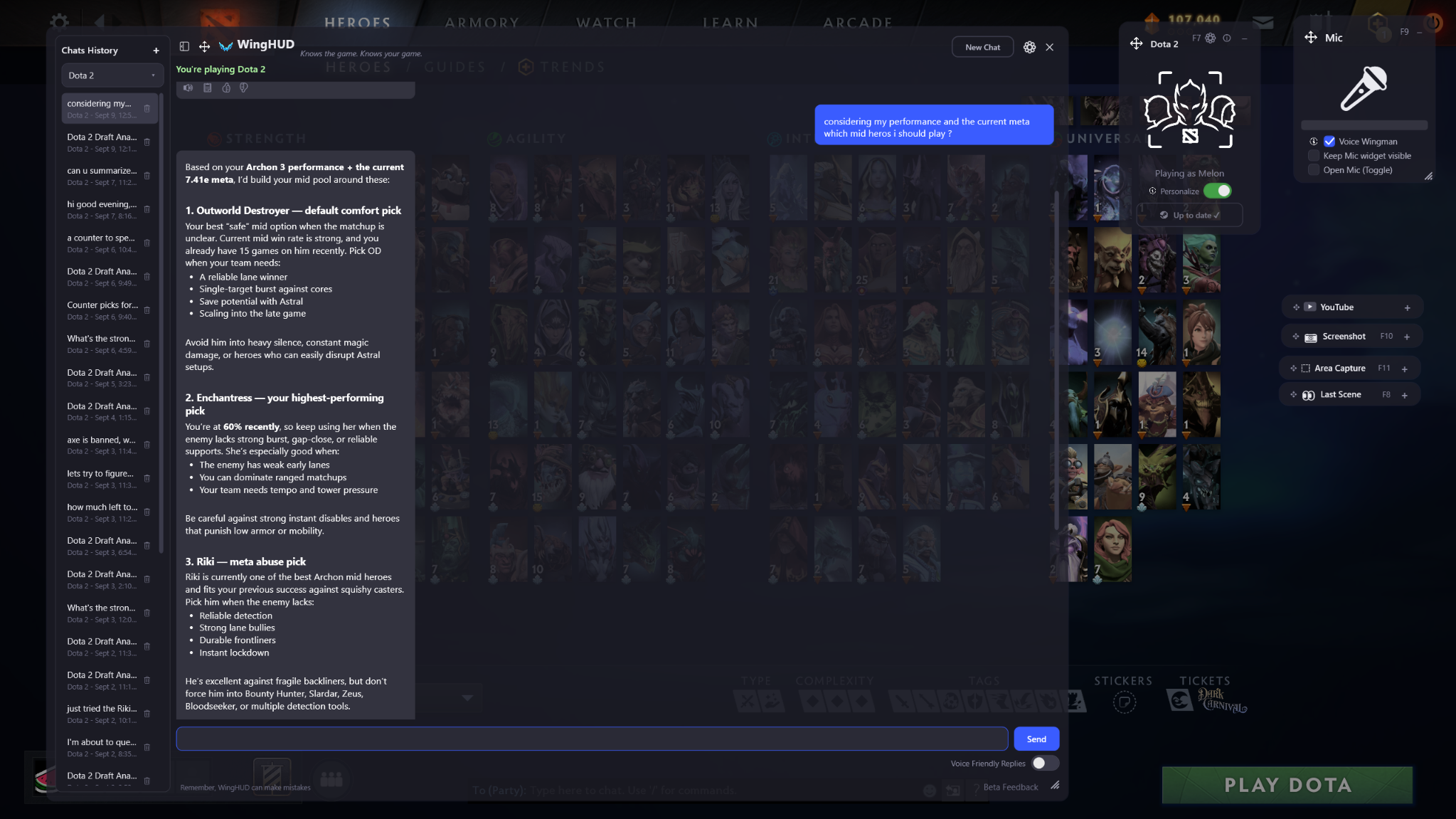This screenshot has width=1456, height=819.
Task: Expand the Last Scene widget with plus
Action: [x=1405, y=395]
